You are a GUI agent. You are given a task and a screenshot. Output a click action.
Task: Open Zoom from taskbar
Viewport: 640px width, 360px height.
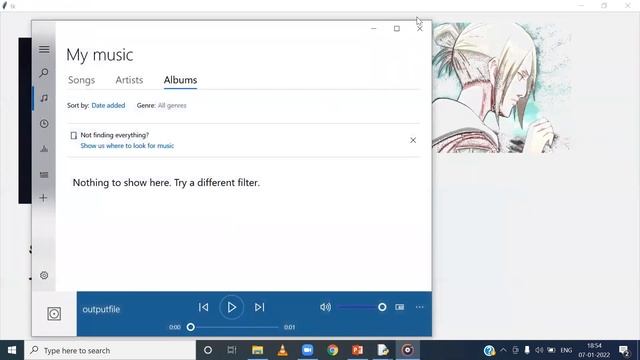coord(307,350)
